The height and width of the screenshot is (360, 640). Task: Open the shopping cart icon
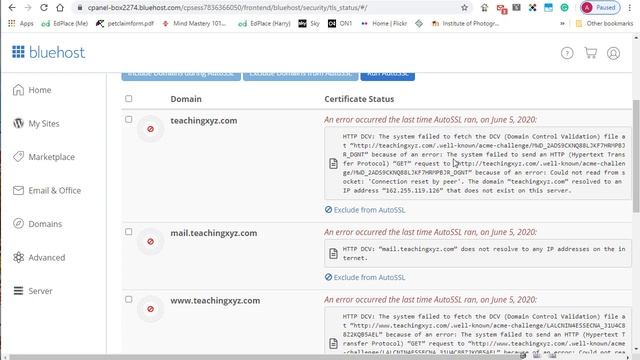(x=590, y=53)
